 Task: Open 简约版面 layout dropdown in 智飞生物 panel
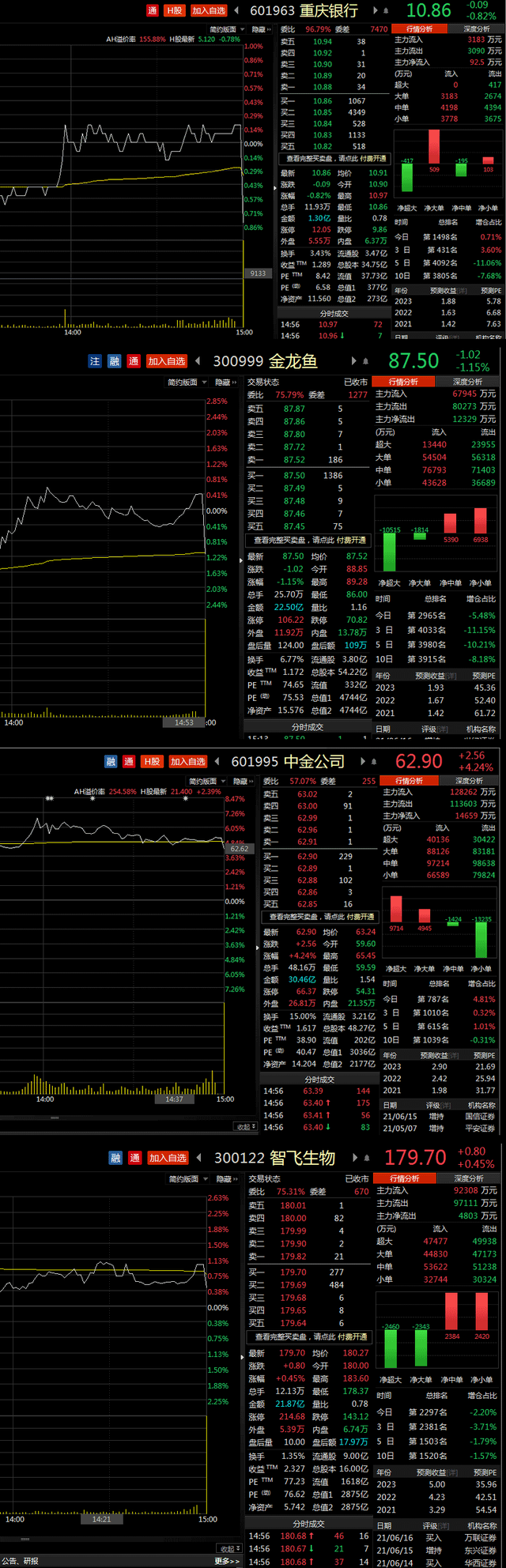click(x=187, y=1179)
